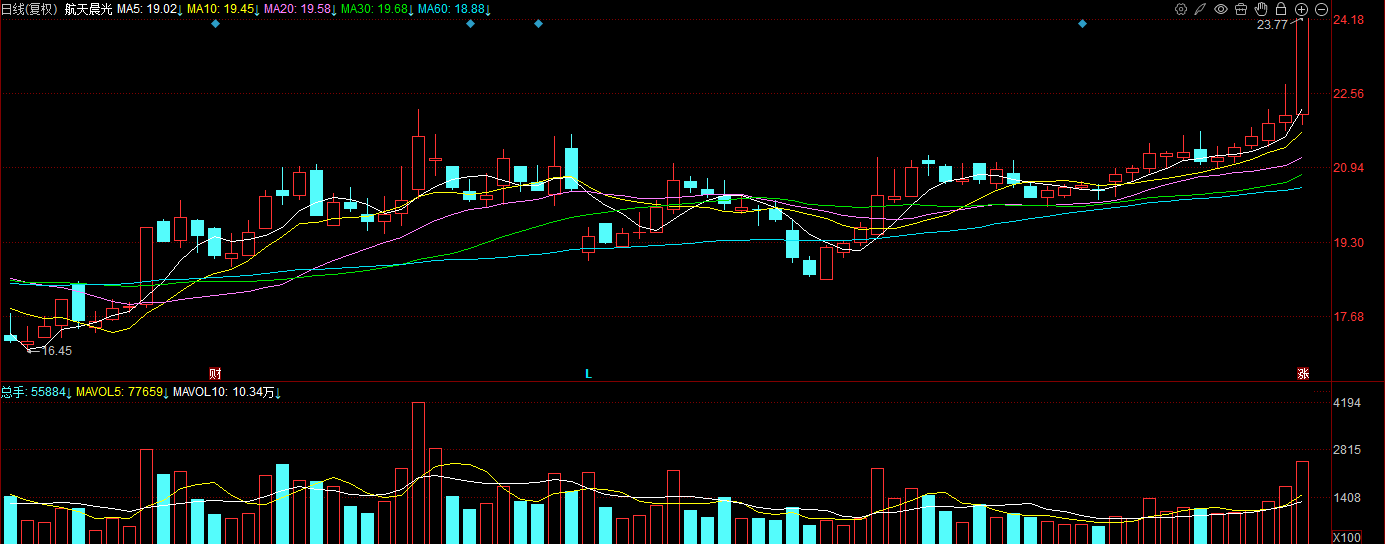Click the first blue diamond event marker

215,23
